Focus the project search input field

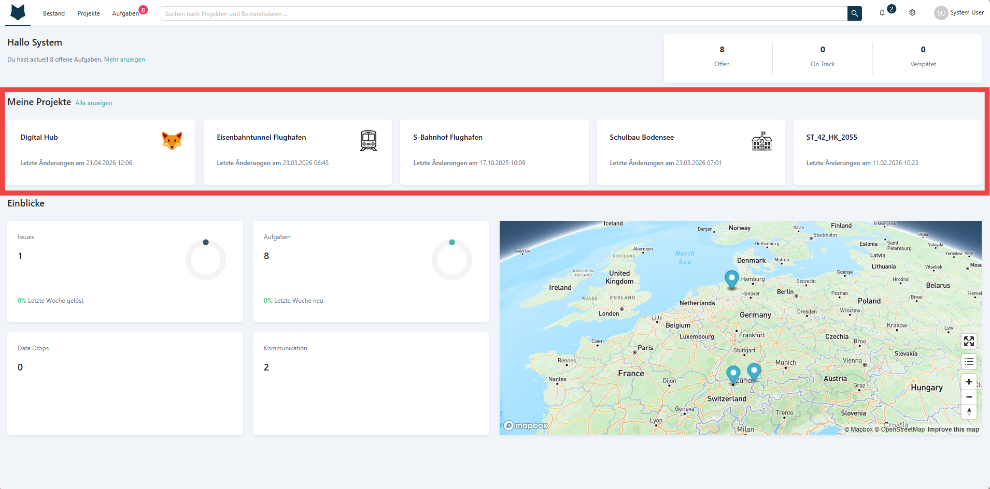coord(504,13)
